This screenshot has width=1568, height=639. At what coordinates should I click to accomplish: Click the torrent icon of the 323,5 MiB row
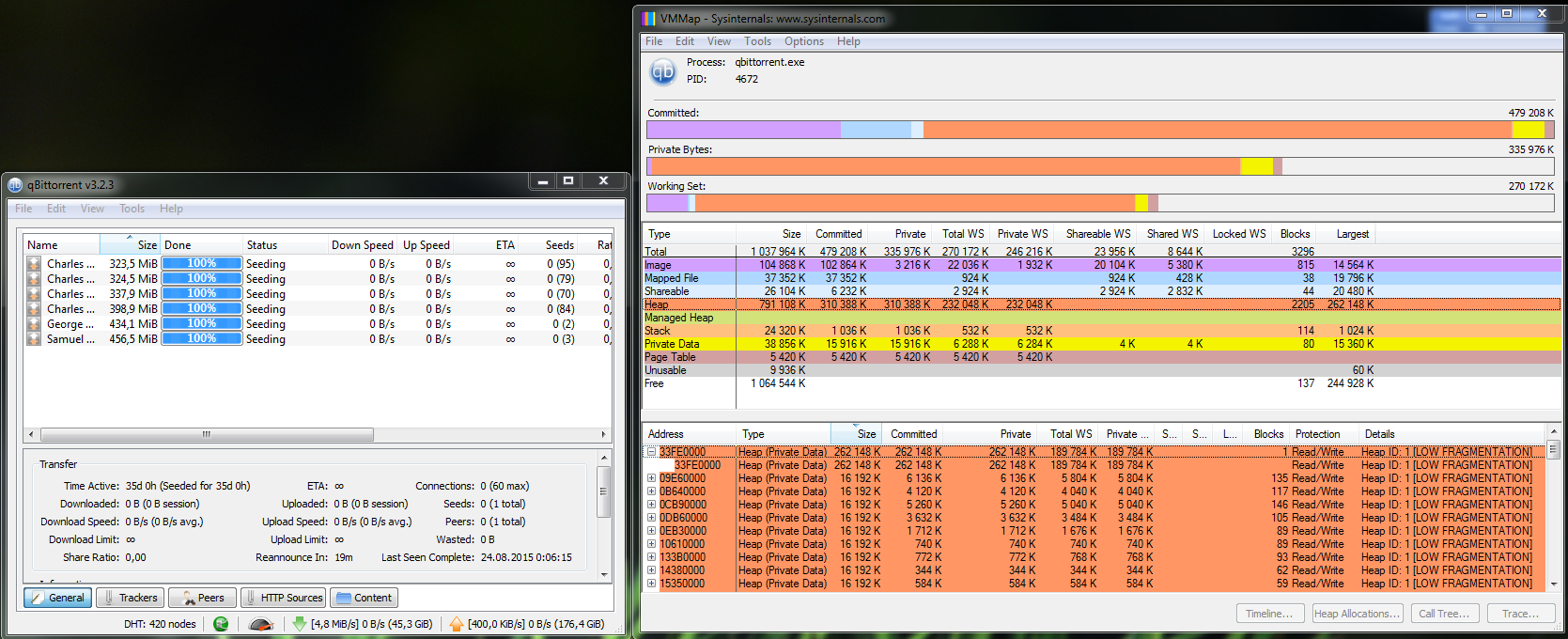click(34, 264)
